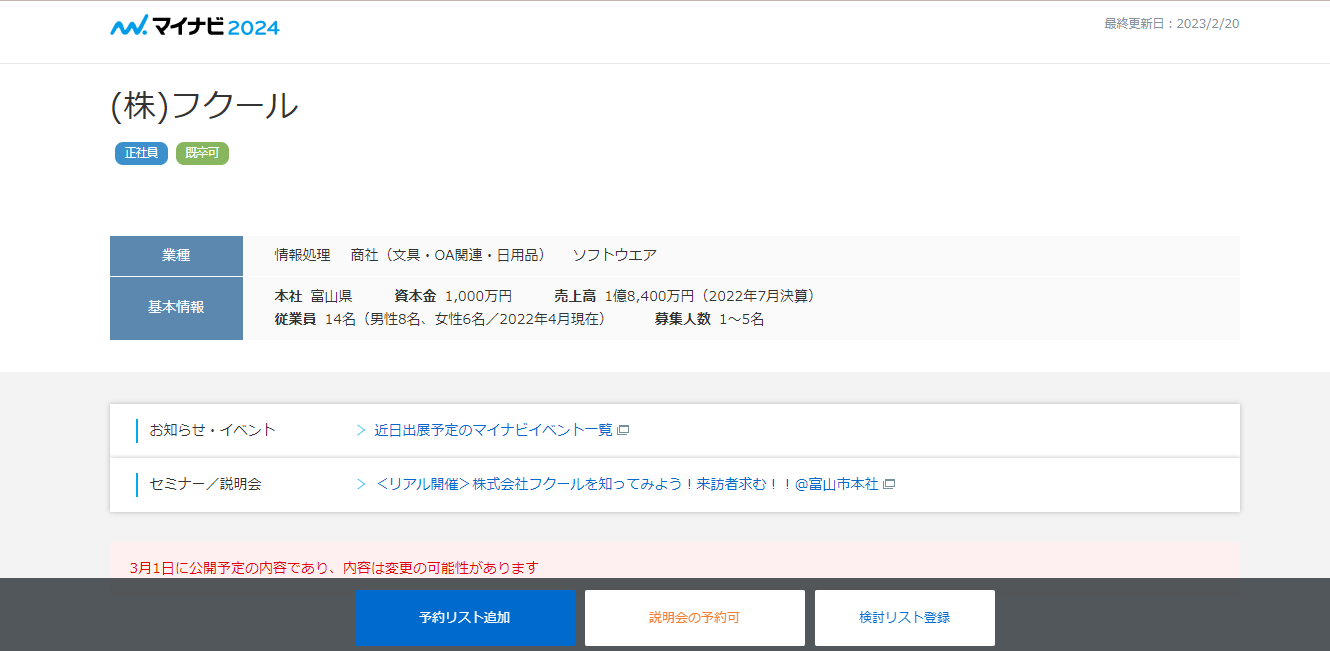Click the external-link icon after @富山市本社
The image size is (1330, 651).
[x=889, y=484]
